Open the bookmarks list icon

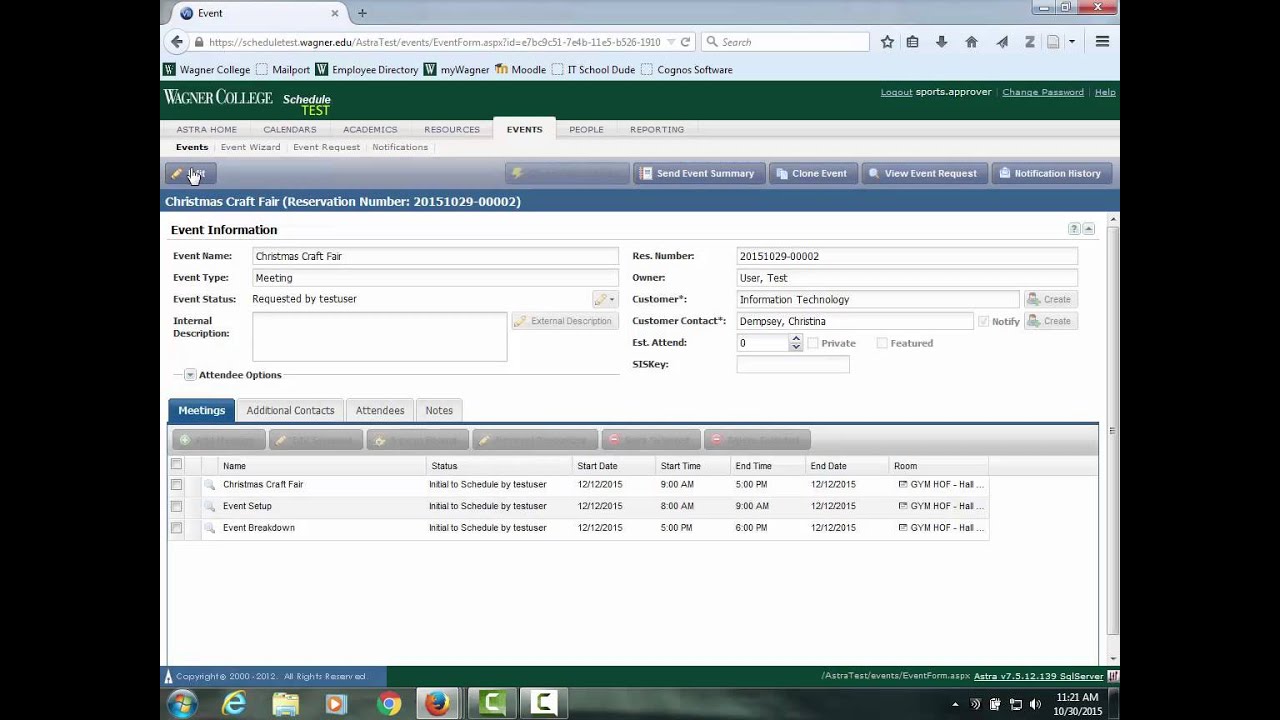click(x=912, y=42)
